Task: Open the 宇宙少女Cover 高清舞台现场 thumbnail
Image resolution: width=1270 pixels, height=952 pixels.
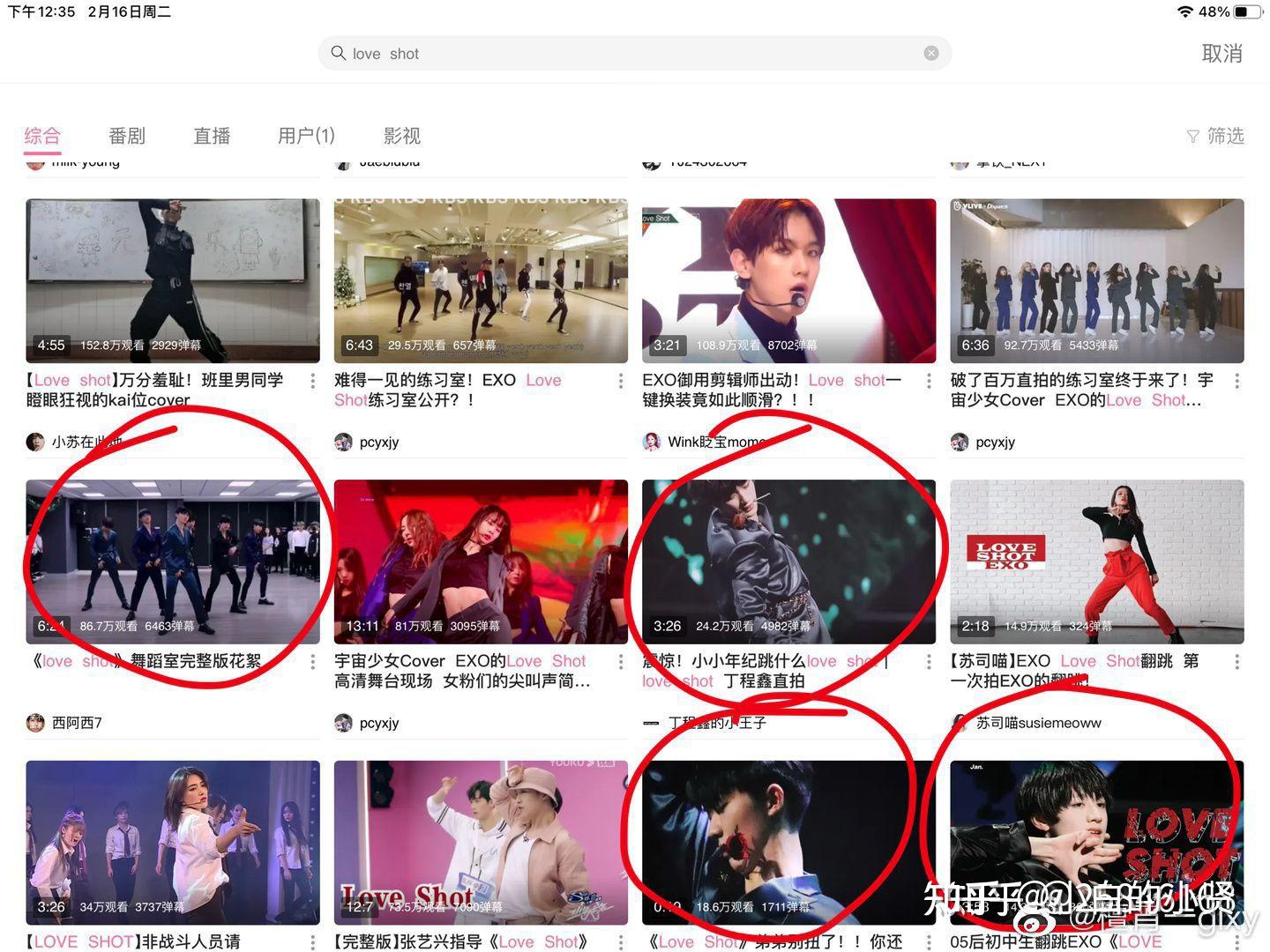Action: 481,562
